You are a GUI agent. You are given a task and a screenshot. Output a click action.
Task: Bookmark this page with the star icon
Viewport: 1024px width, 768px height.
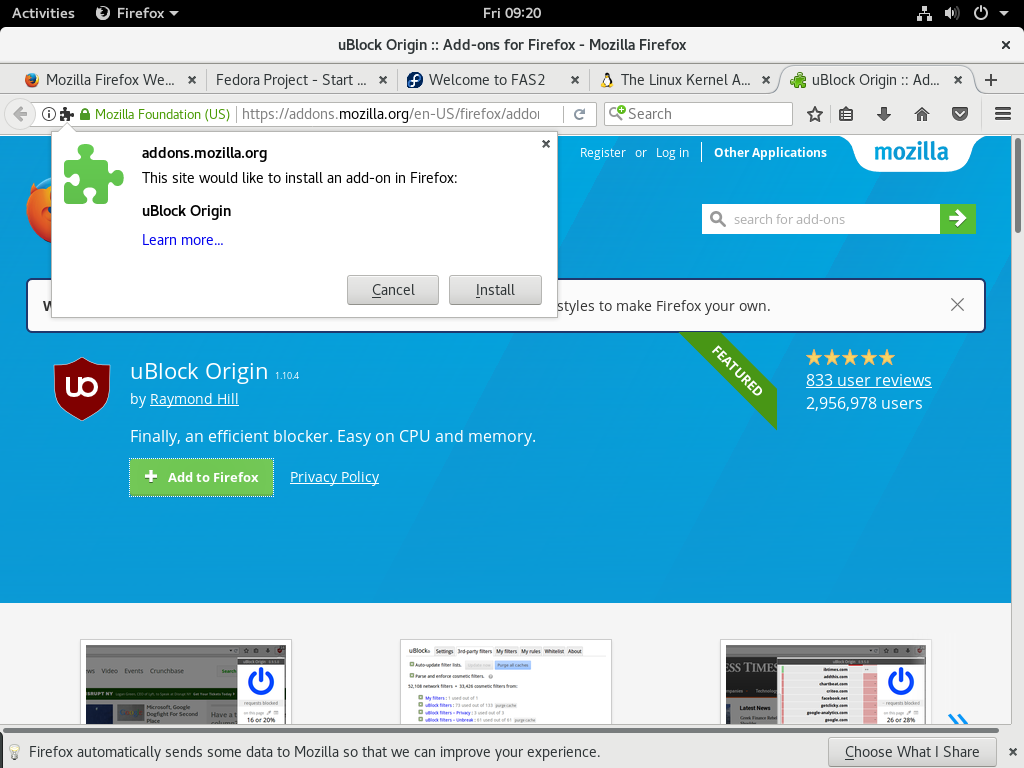click(x=815, y=114)
